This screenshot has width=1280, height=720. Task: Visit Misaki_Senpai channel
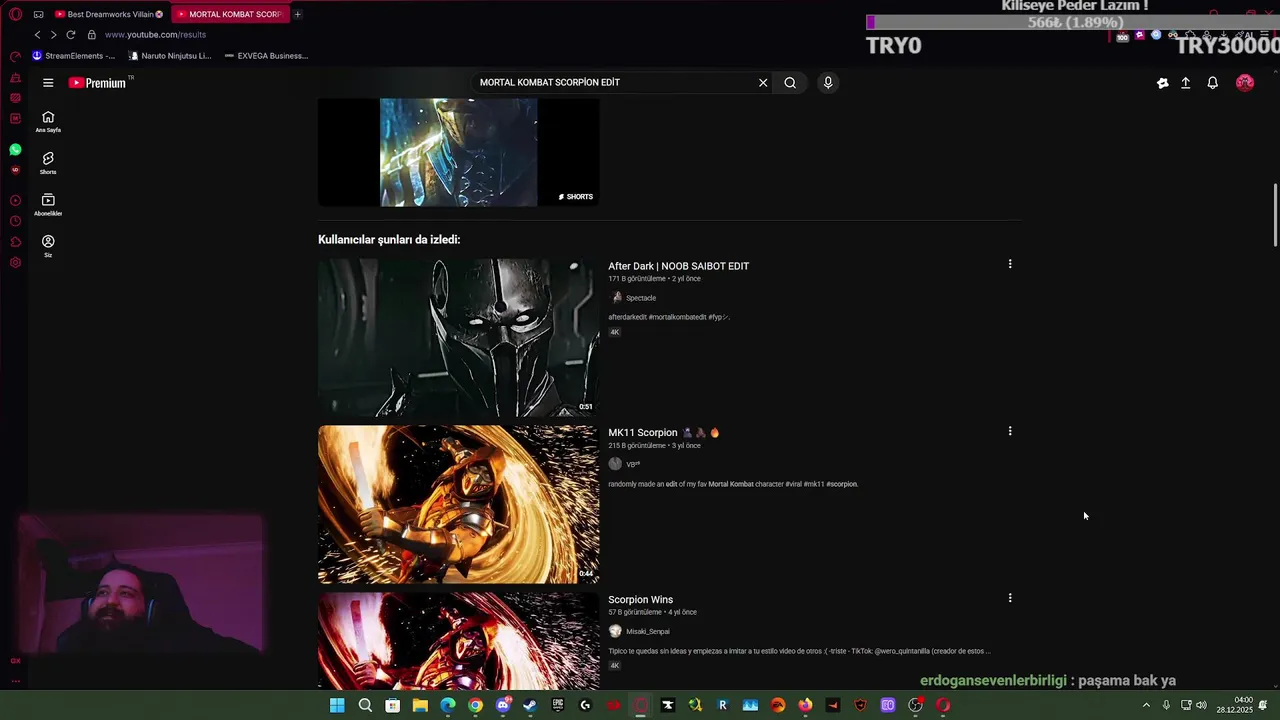click(x=648, y=632)
